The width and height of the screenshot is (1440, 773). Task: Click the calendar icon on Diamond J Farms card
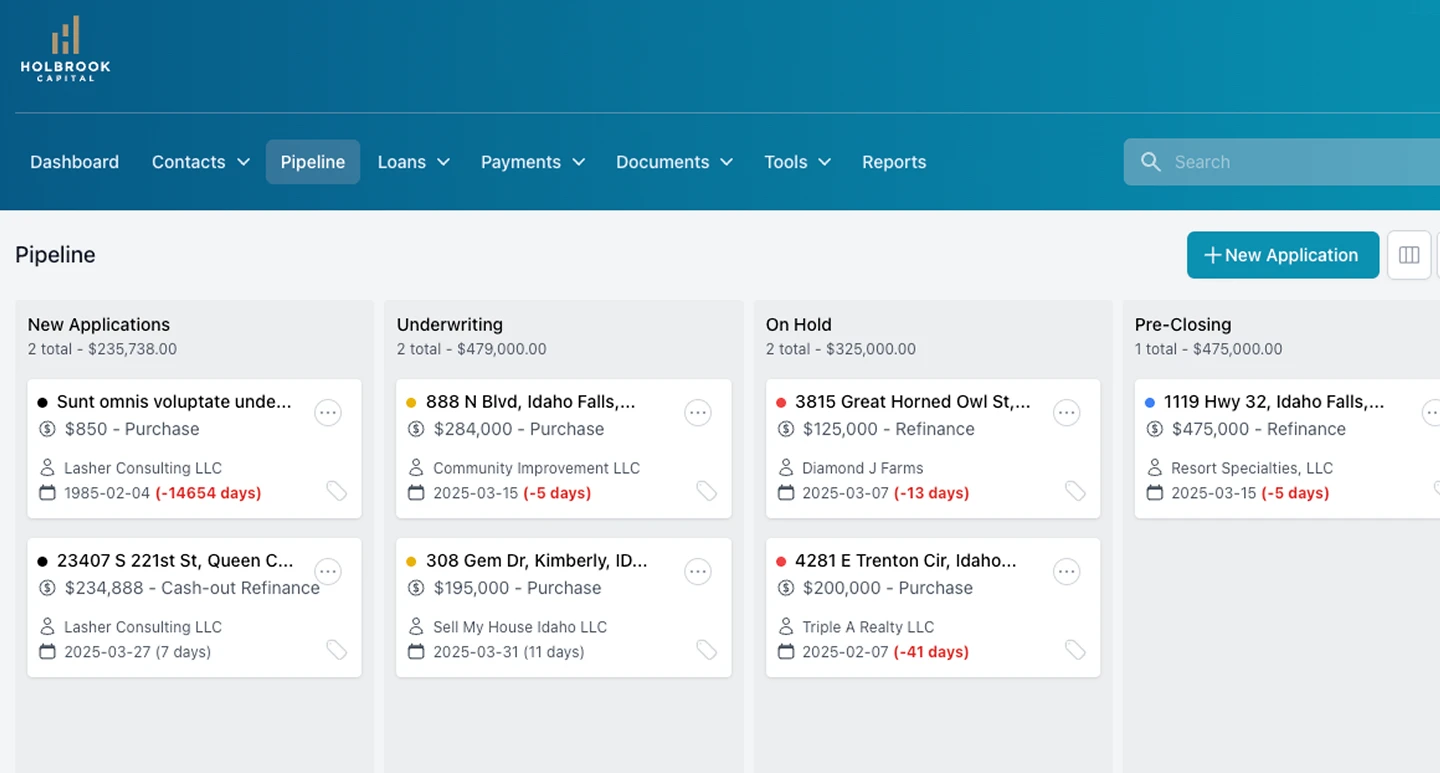pyautogui.click(x=786, y=492)
